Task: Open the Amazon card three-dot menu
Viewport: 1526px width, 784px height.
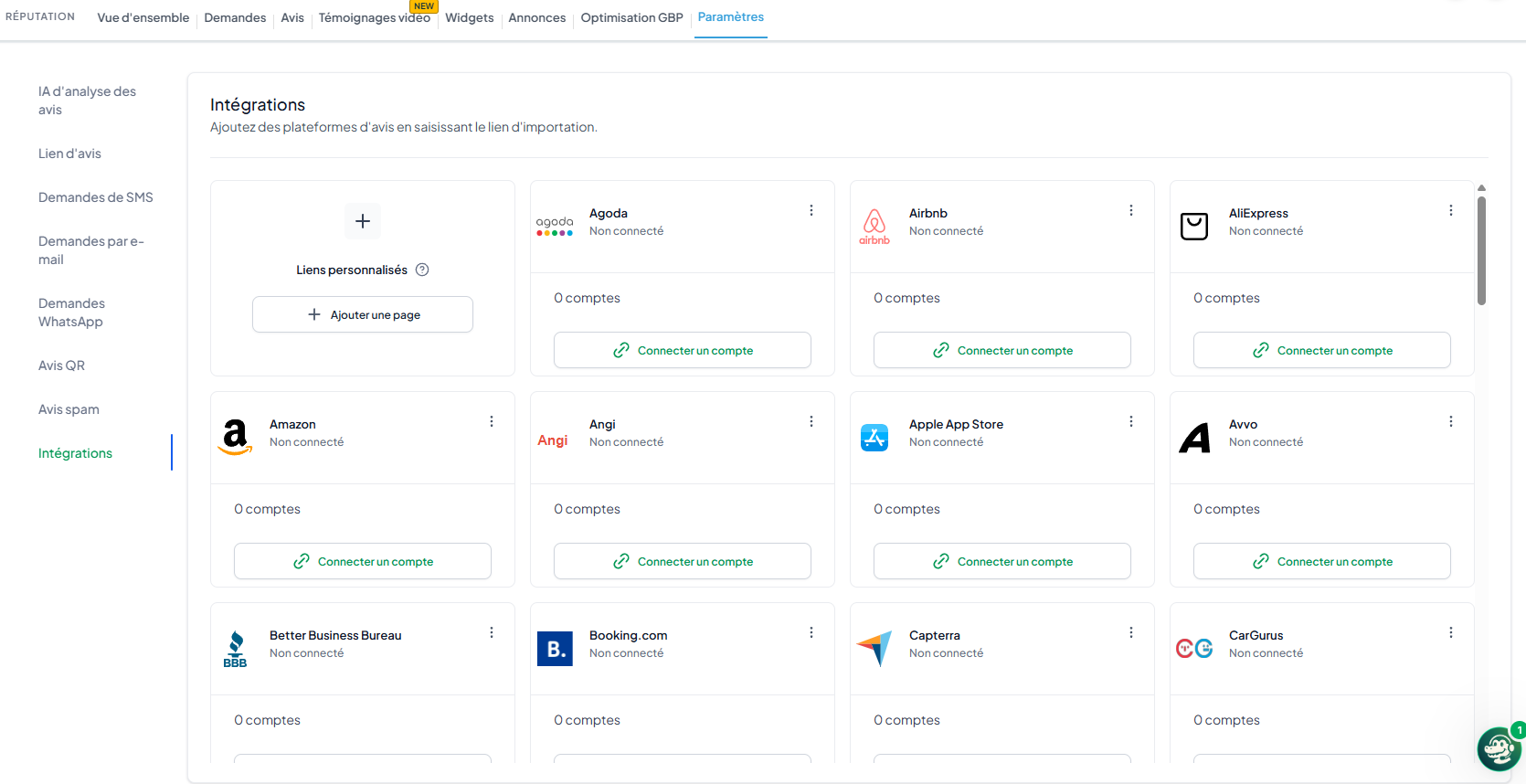Action: pos(492,421)
